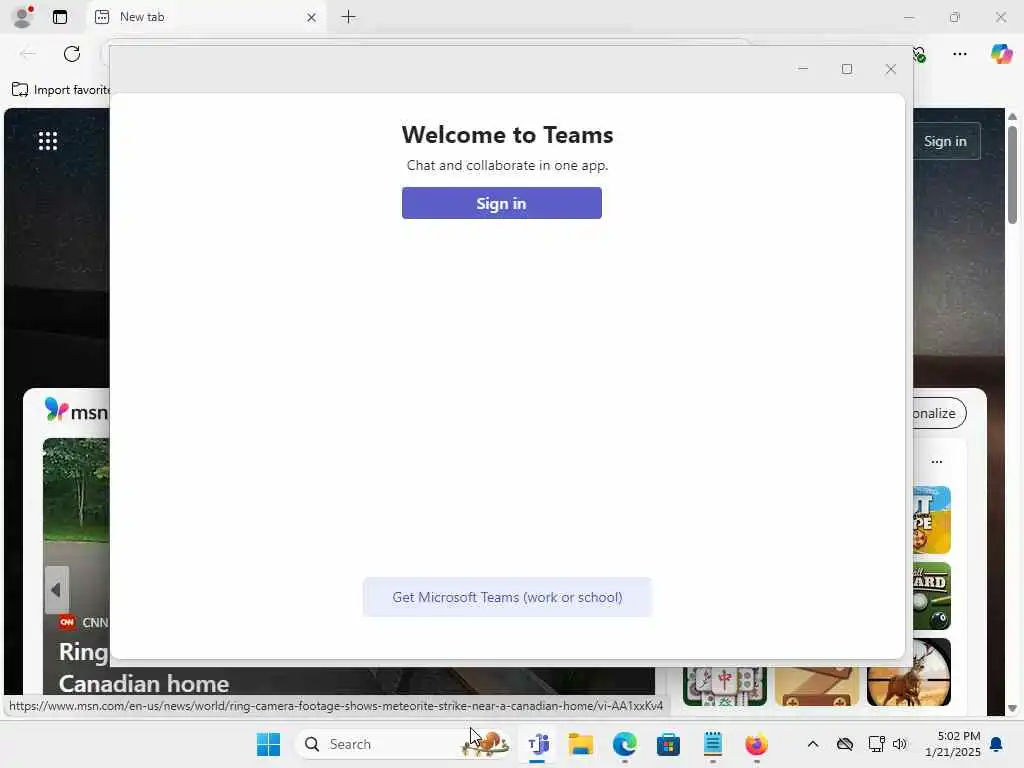Open File Explorer from the taskbar
This screenshot has width=1024, height=768.
pyautogui.click(x=581, y=744)
